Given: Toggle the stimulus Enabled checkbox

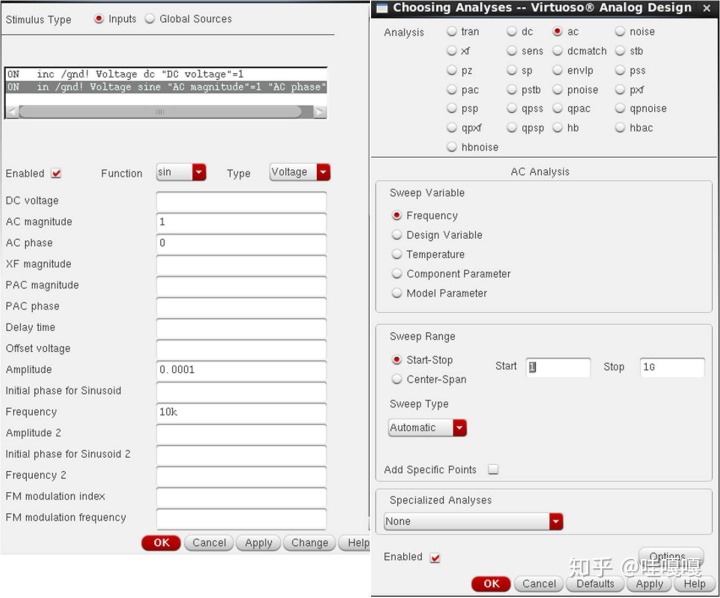Looking at the screenshot, I should tap(56, 174).
